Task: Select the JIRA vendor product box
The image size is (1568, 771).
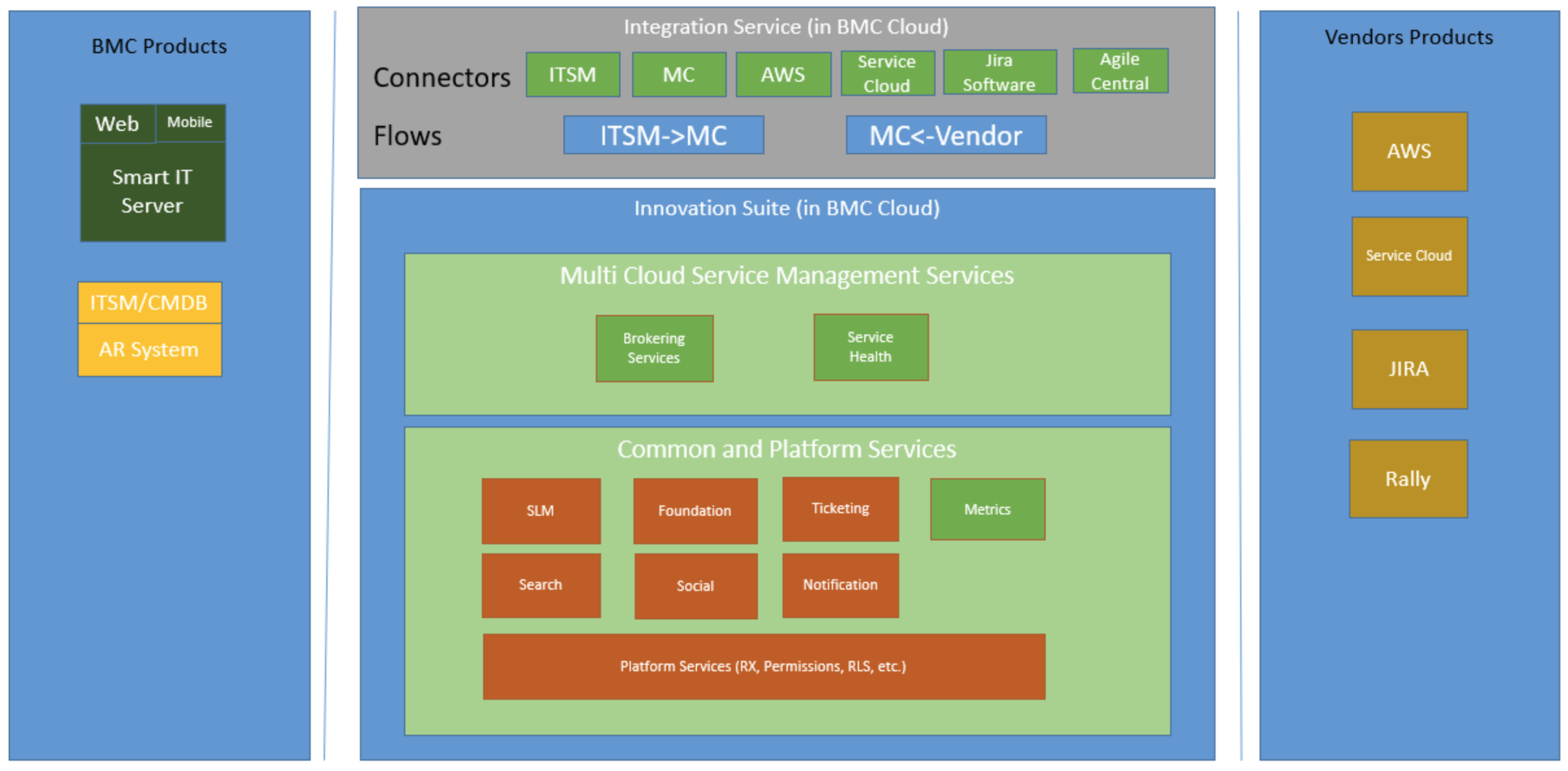Action: [1409, 369]
